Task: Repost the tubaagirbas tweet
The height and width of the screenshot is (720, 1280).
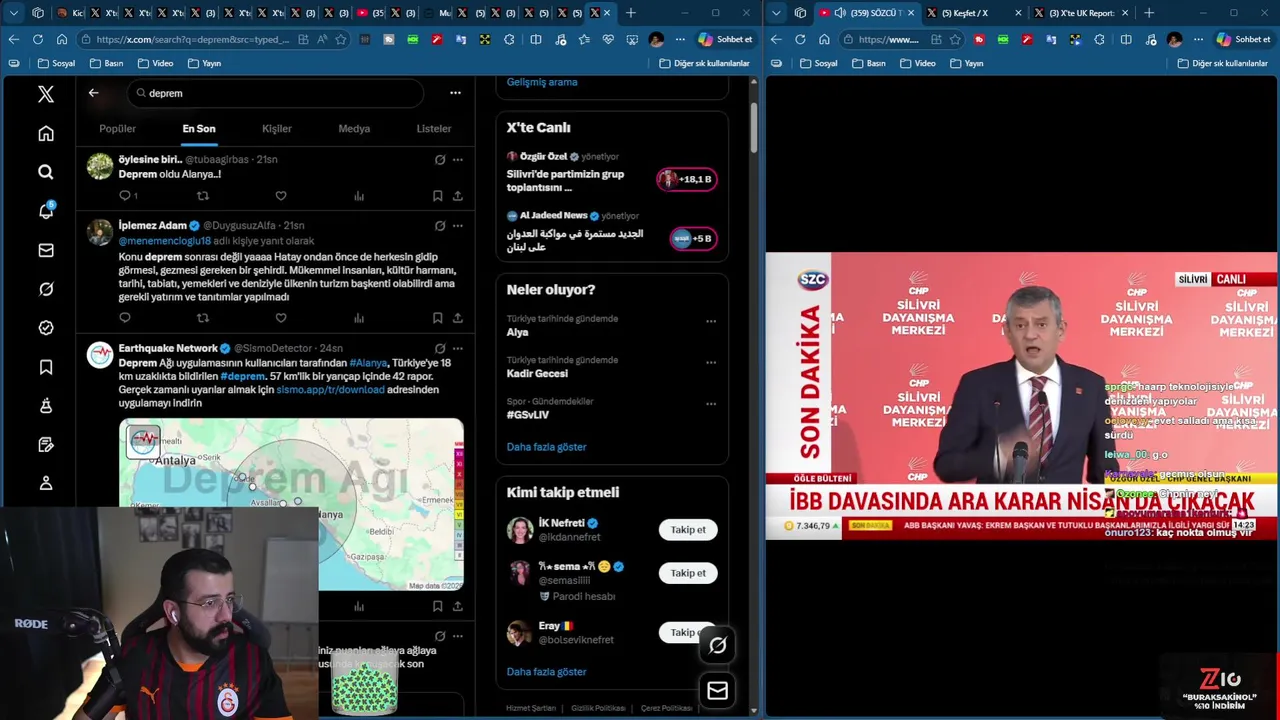Action: tap(203, 196)
